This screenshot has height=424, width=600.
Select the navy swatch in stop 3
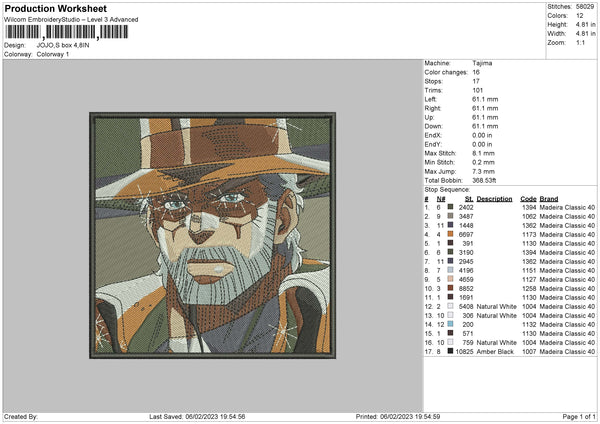click(449, 225)
